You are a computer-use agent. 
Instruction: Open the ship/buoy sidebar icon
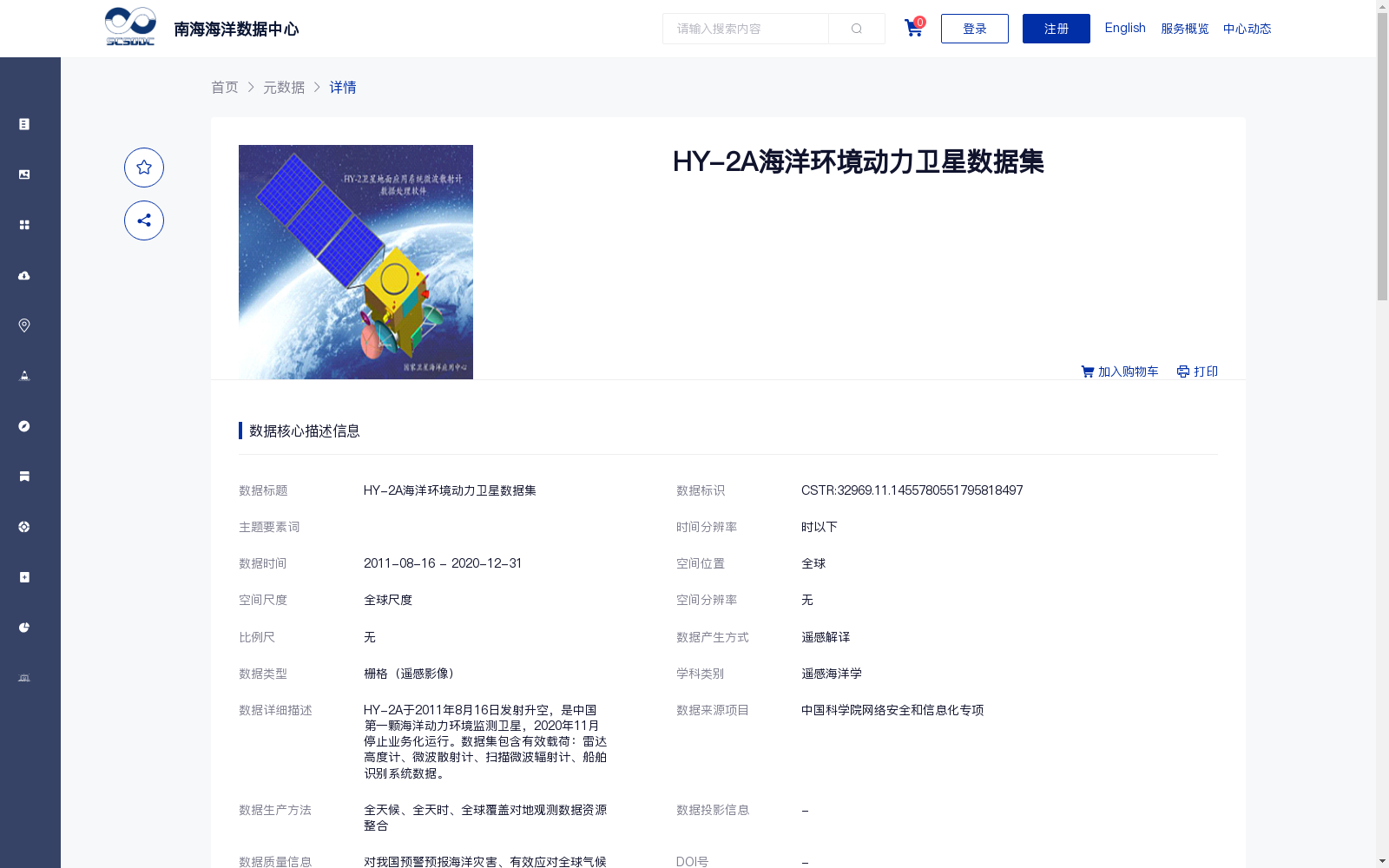24,376
